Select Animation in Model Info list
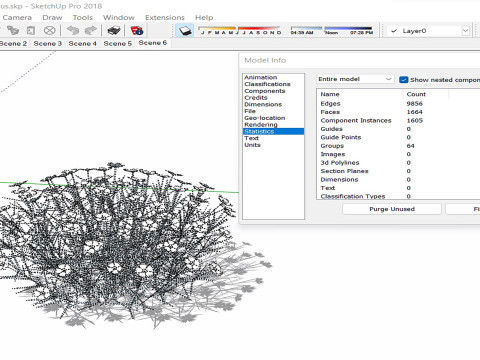Image resolution: width=480 pixels, height=360 pixels. [261, 77]
